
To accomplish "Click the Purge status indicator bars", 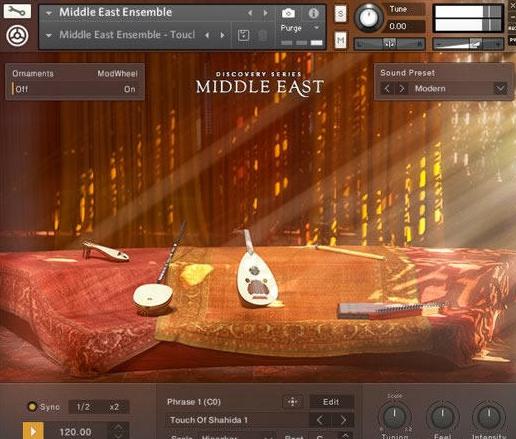I will [302, 43].
